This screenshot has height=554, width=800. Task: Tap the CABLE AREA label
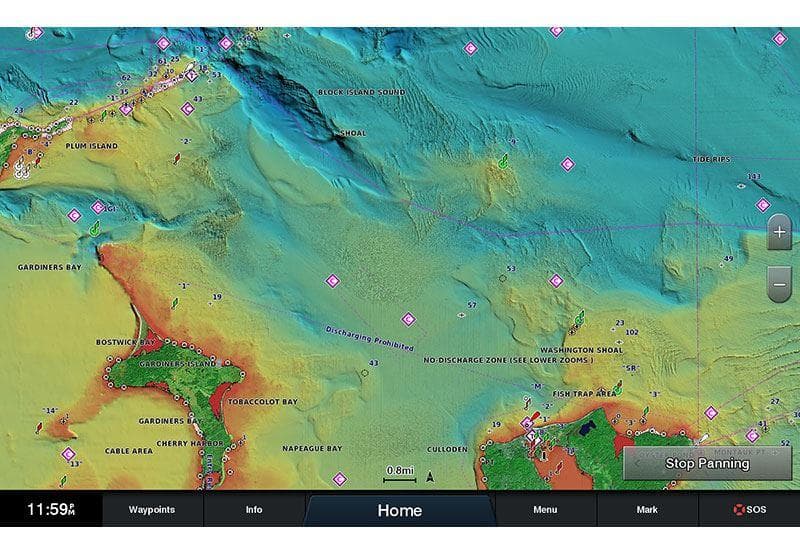[129, 451]
